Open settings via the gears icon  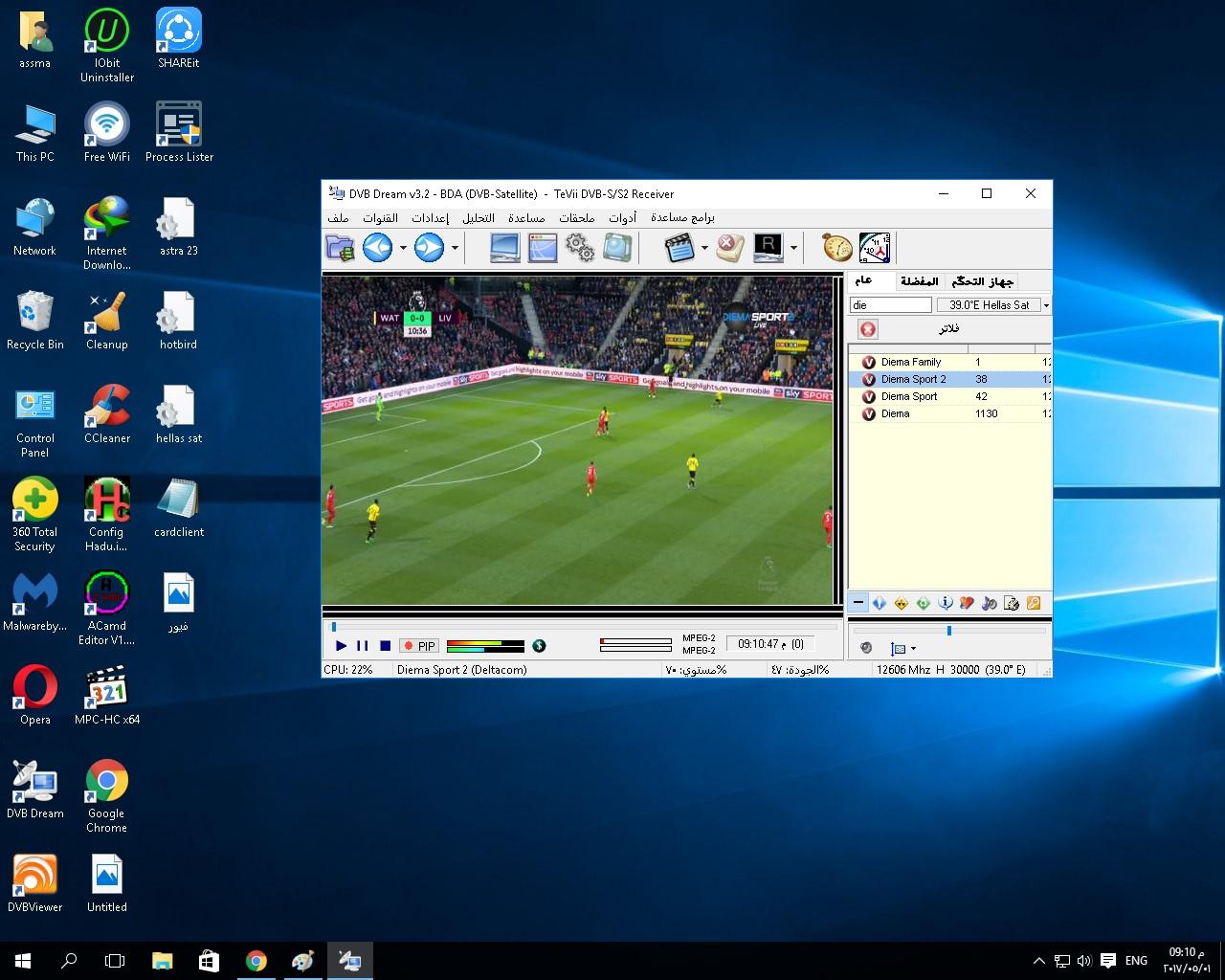click(x=580, y=248)
